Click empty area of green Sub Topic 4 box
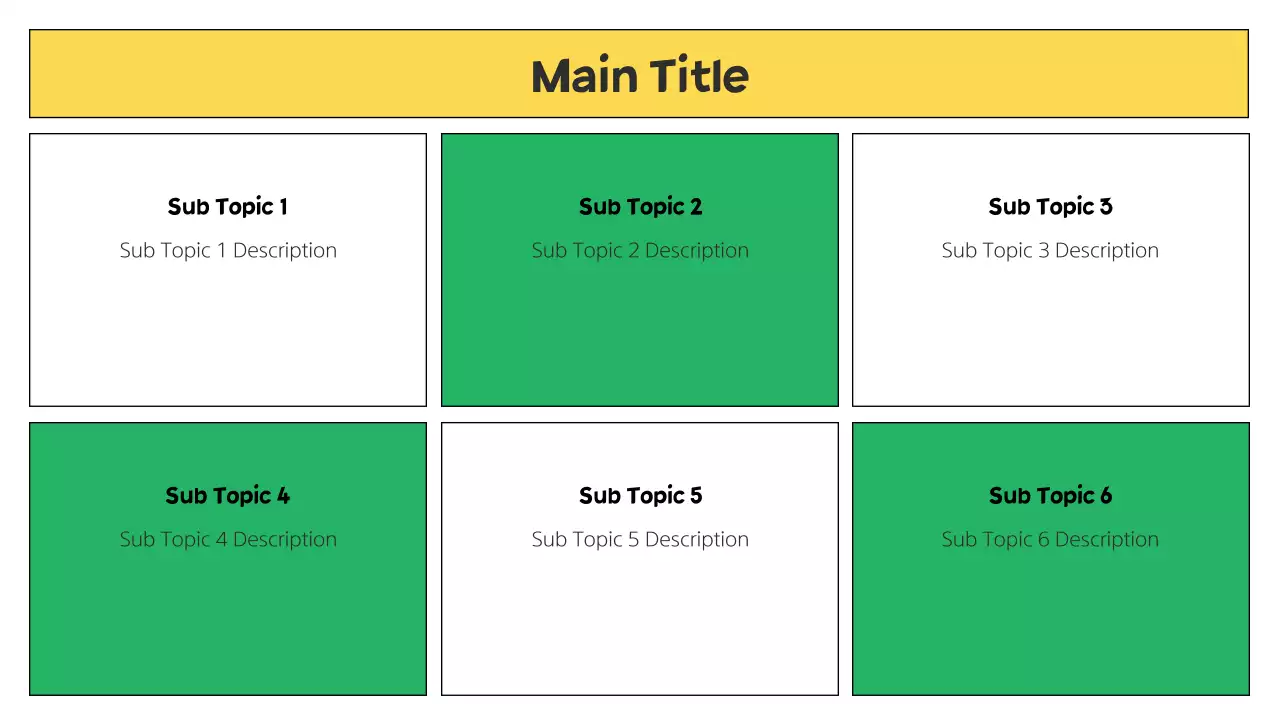Viewport: 1280px width, 720px height. [228, 630]
